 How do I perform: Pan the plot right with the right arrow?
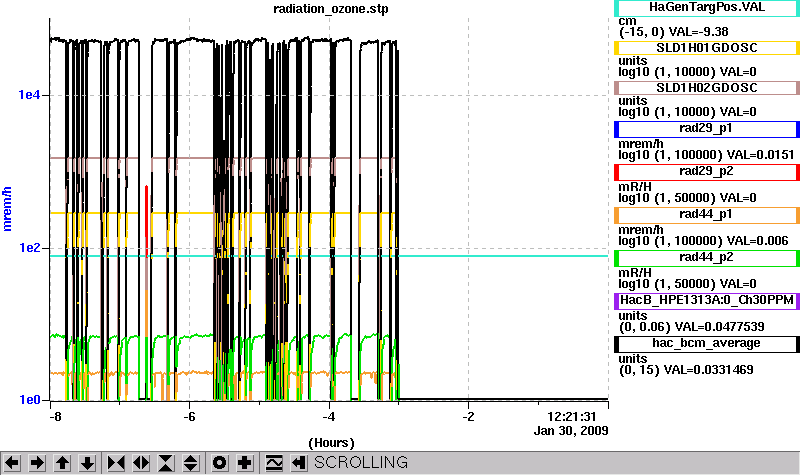37,463
